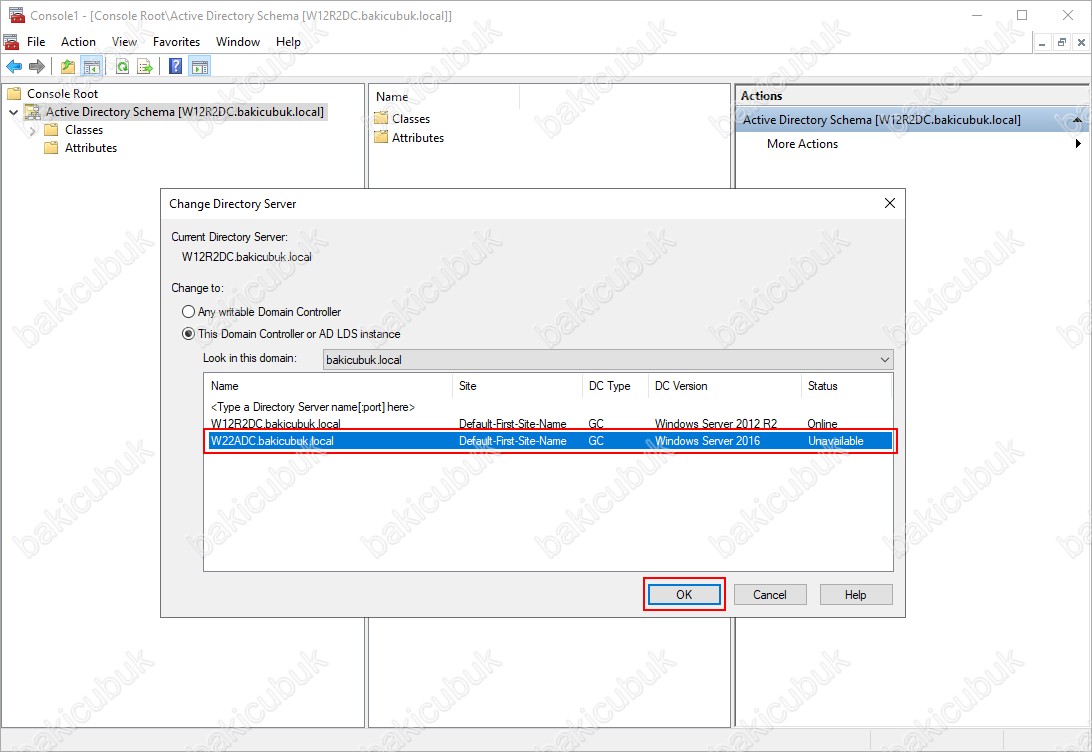1092x752 pixels.
Task: Click the blue Help question mark icon
Action: 176,67
